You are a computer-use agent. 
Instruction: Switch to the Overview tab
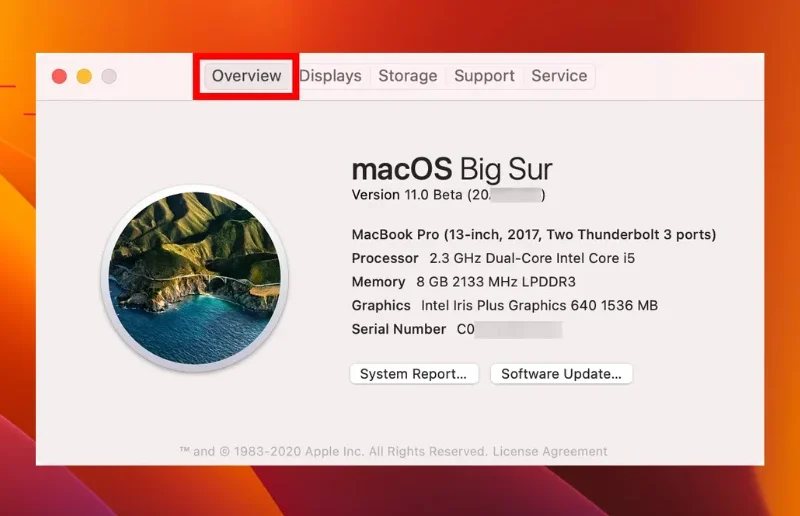click(x=246, y=76)
